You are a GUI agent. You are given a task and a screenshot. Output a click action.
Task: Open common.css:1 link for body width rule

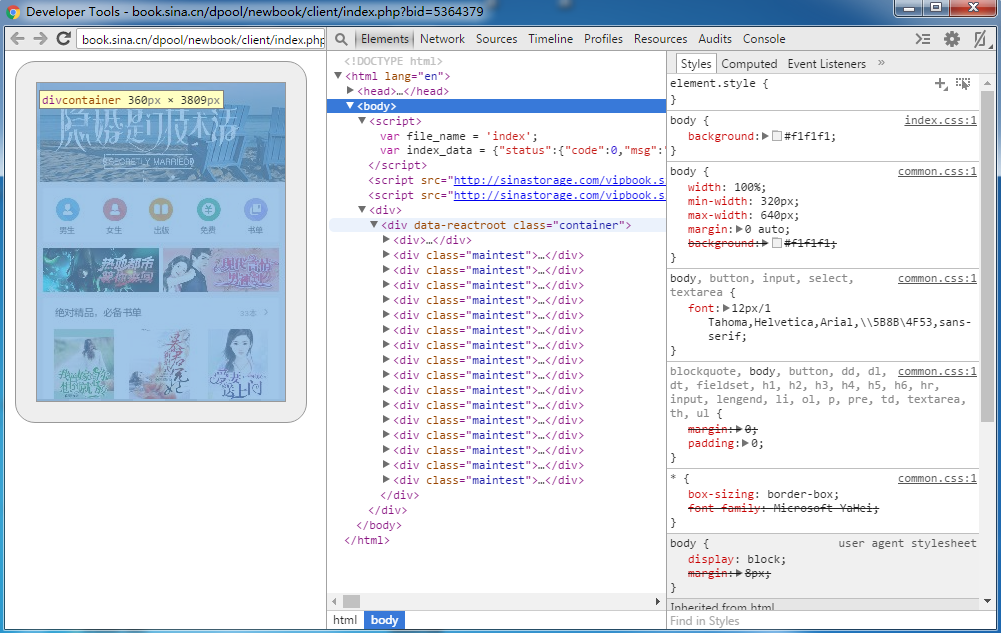click(x=937, y=171)
